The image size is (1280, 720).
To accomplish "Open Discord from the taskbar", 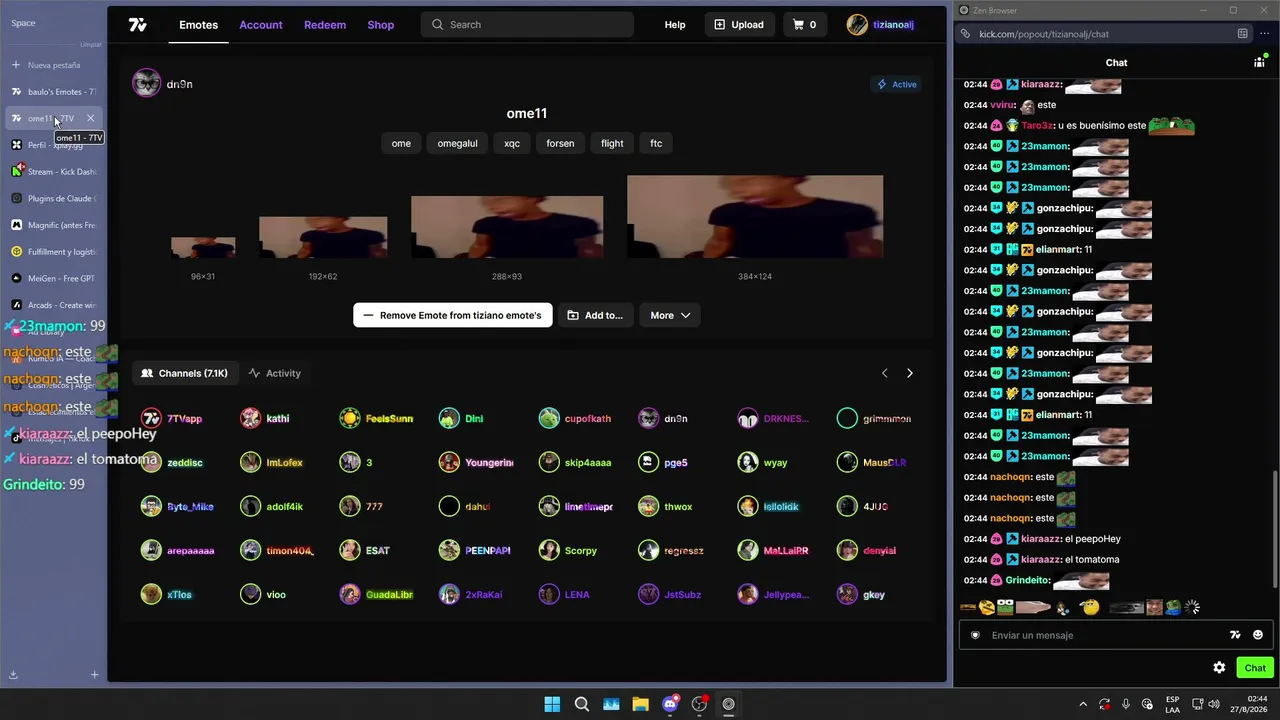I will coord(670,704).
